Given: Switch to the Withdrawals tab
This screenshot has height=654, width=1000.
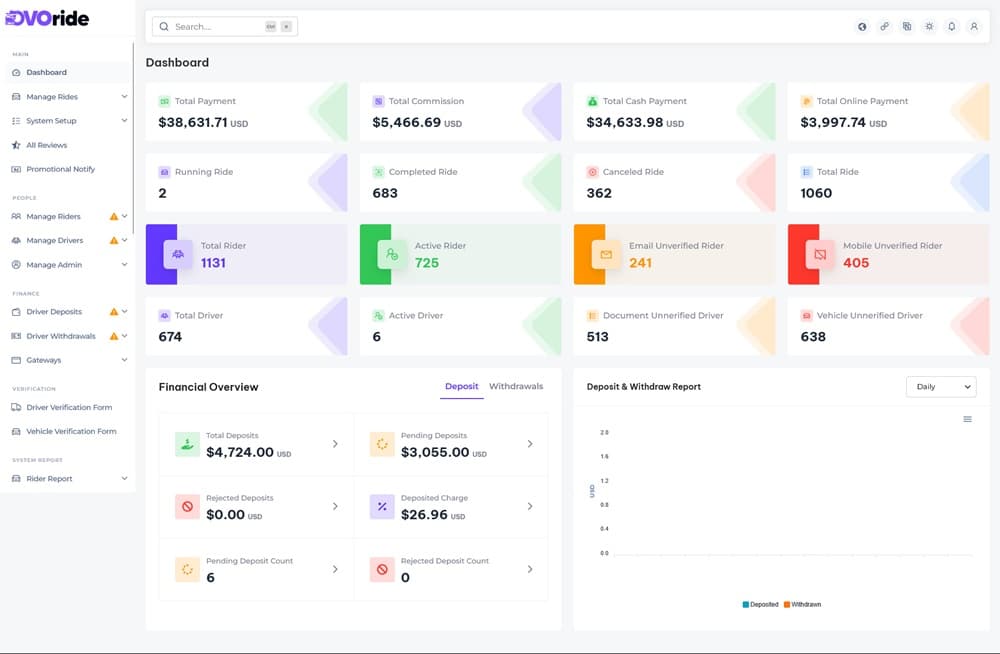Looking at the screenshot, I should [516, 387].
